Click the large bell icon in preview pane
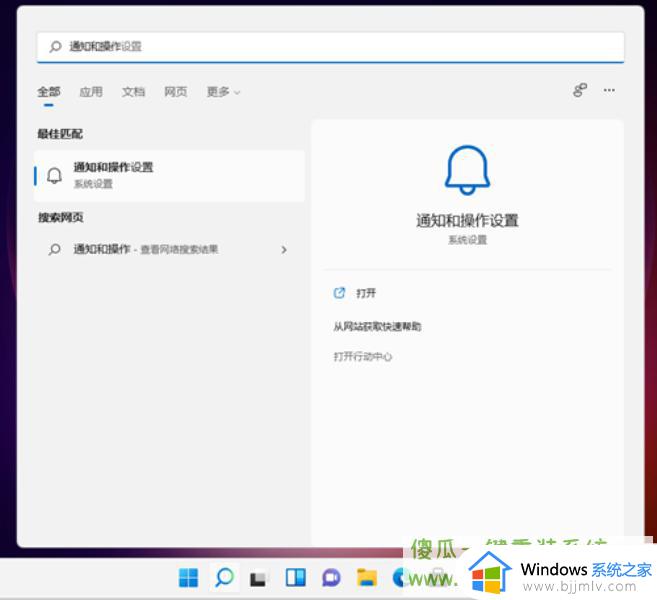 [467, 170]
